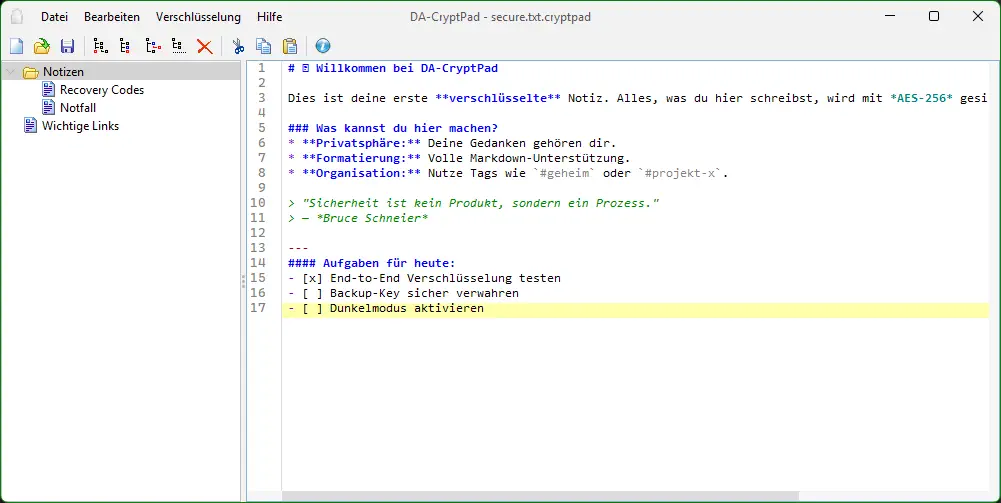Open the Verschlüsselung menu
The height and width of the screenshot is (503, 1001).
click(x=198, y=17)
